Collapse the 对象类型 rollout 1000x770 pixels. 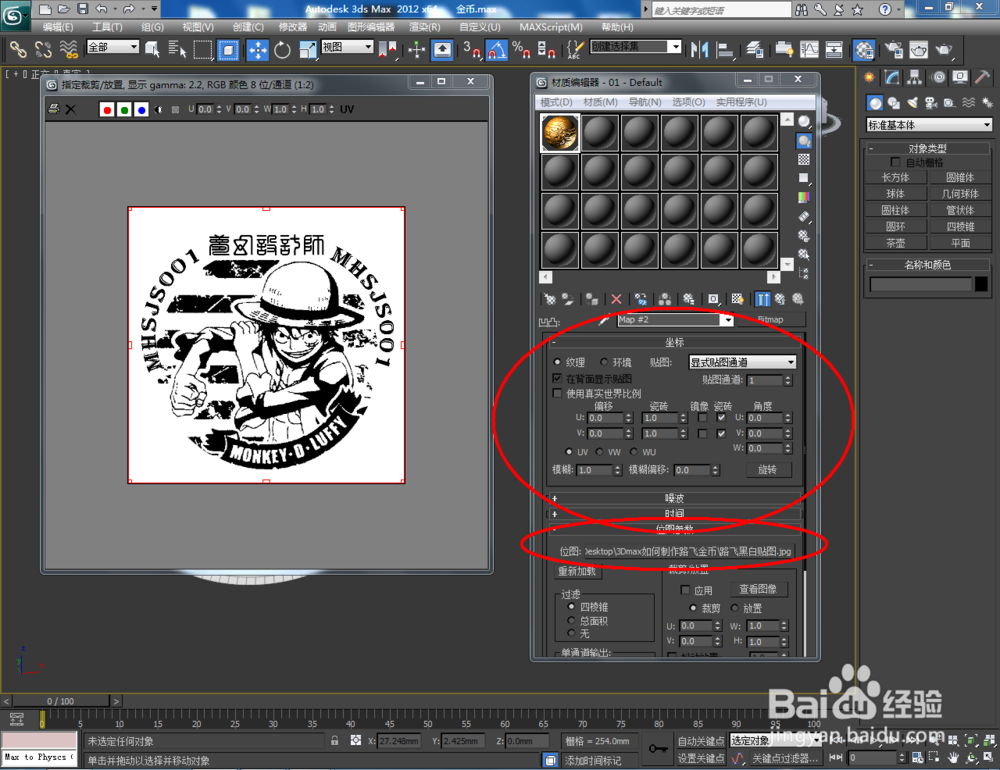click(927, 148)
